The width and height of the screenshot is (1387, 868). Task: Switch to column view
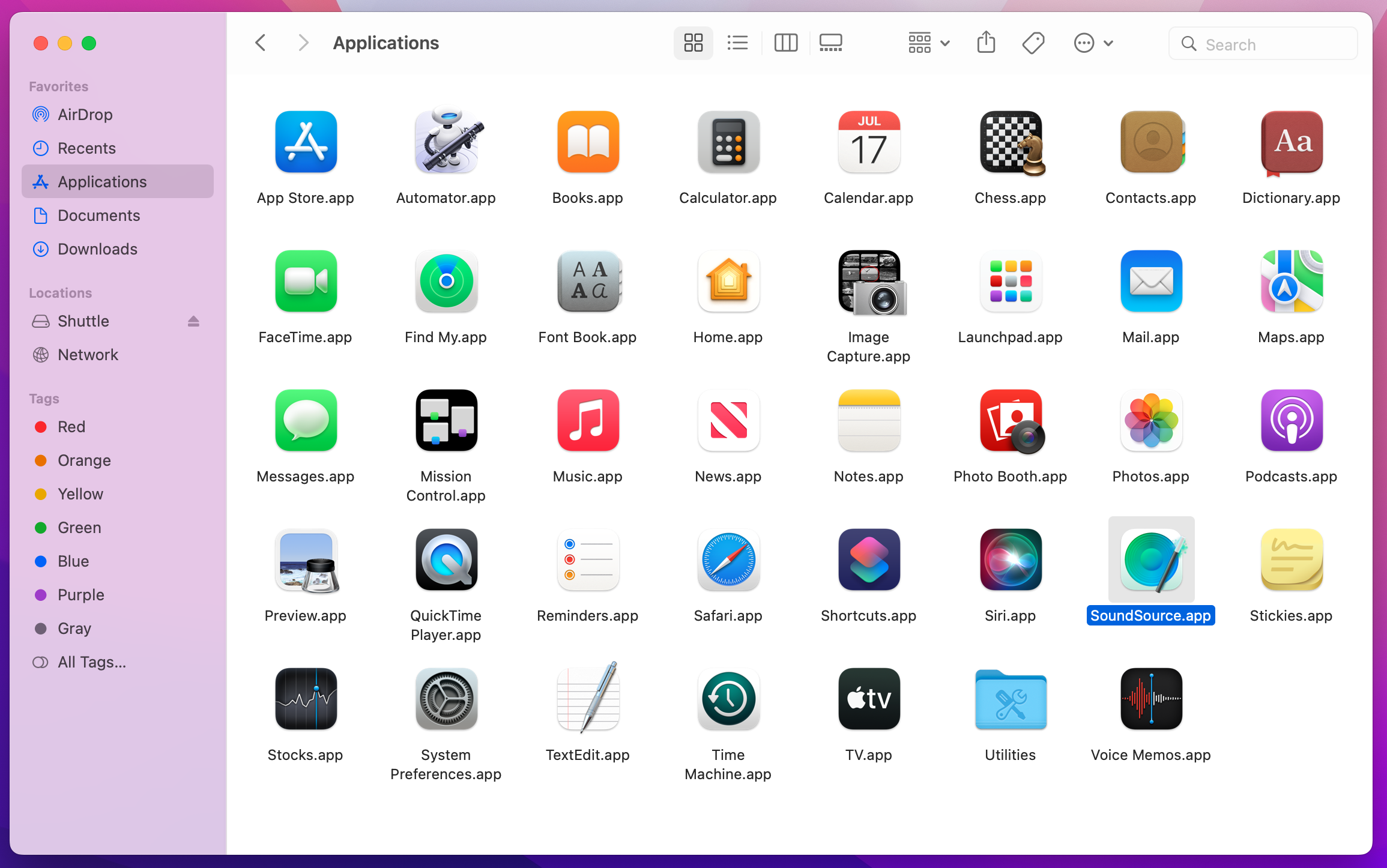point(785,43)
